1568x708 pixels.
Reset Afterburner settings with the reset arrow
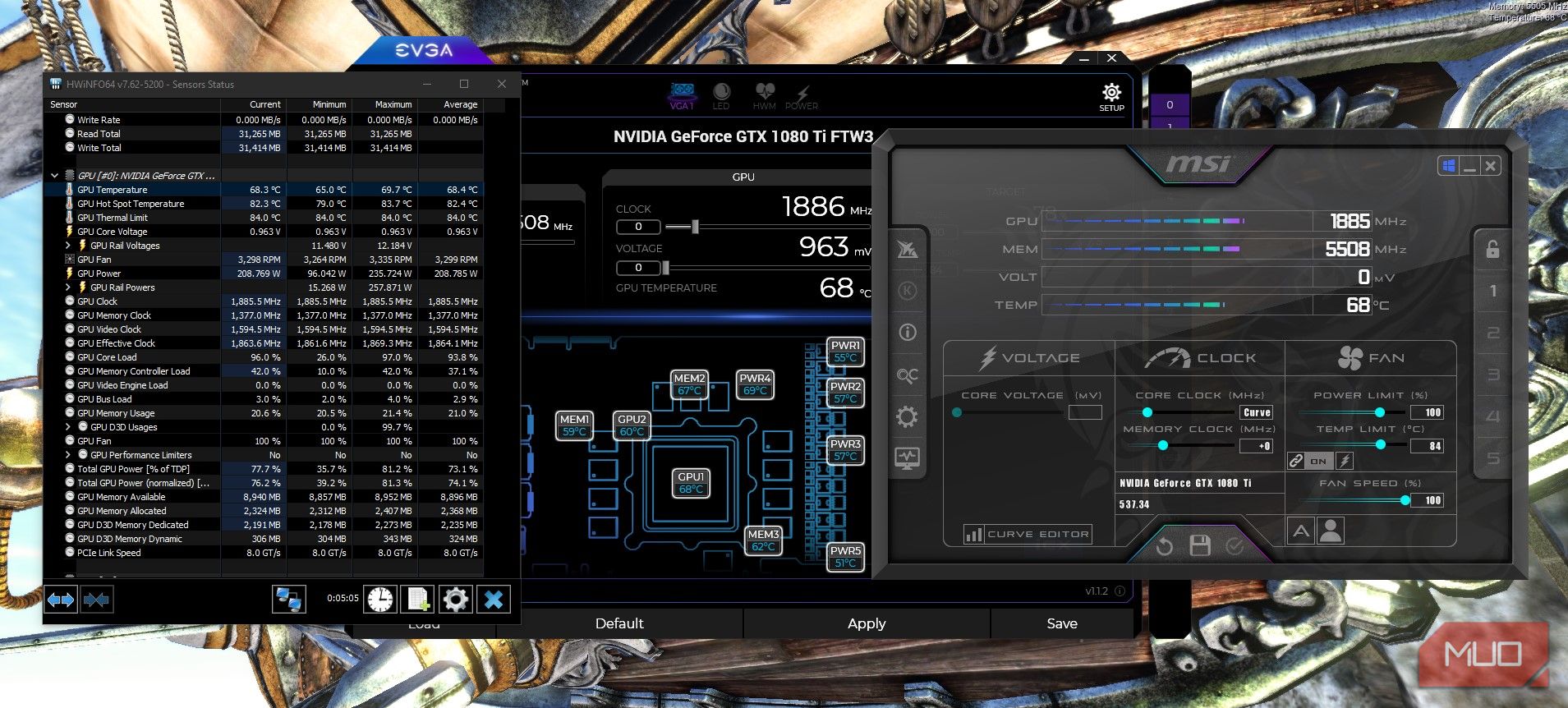click(x=1164, y=545)
